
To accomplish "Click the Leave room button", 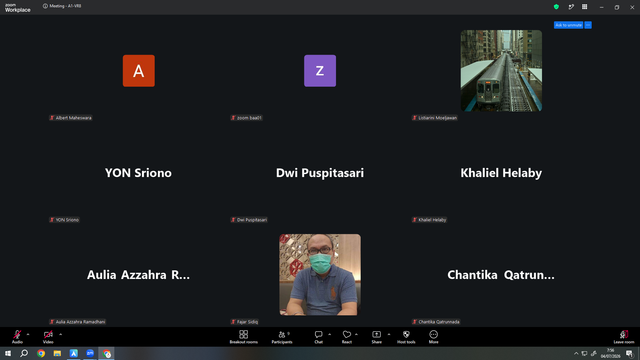I will (x=624, y=337).
